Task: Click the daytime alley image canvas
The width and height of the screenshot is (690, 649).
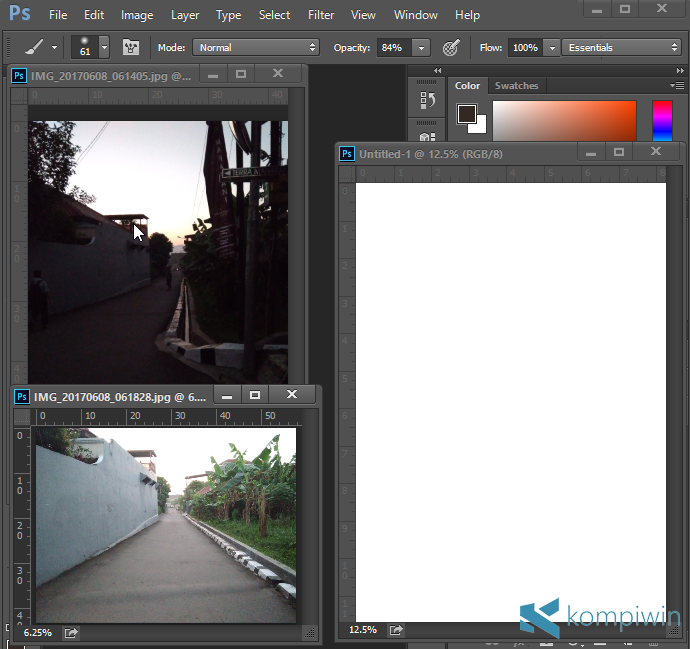Action: pos(166,525)
